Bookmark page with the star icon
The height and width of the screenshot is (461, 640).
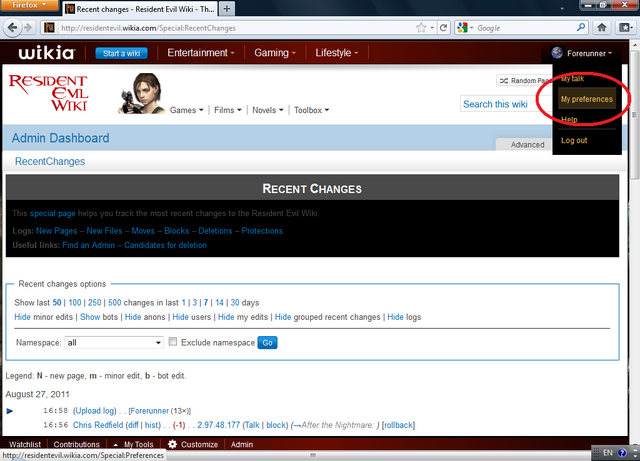[x=421, y=28]
